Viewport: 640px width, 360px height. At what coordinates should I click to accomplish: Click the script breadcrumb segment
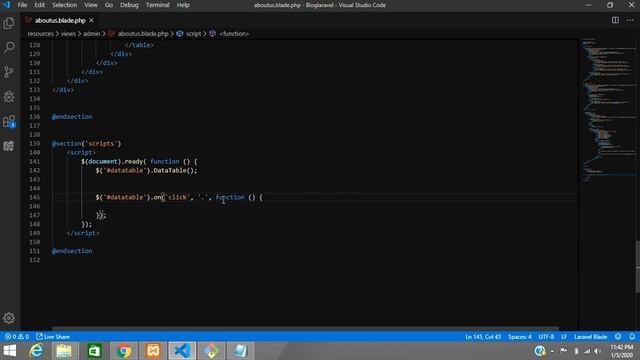click(193, 34)
